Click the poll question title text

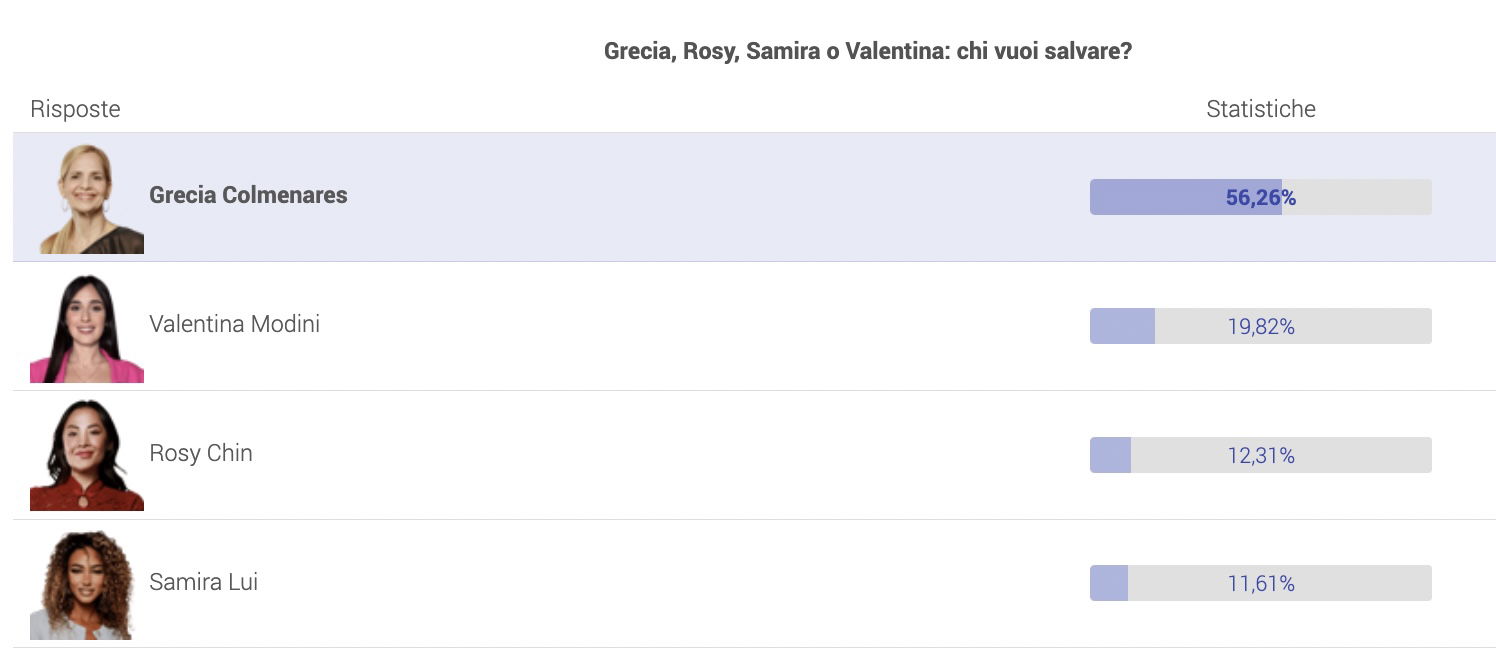pos(868,51)
